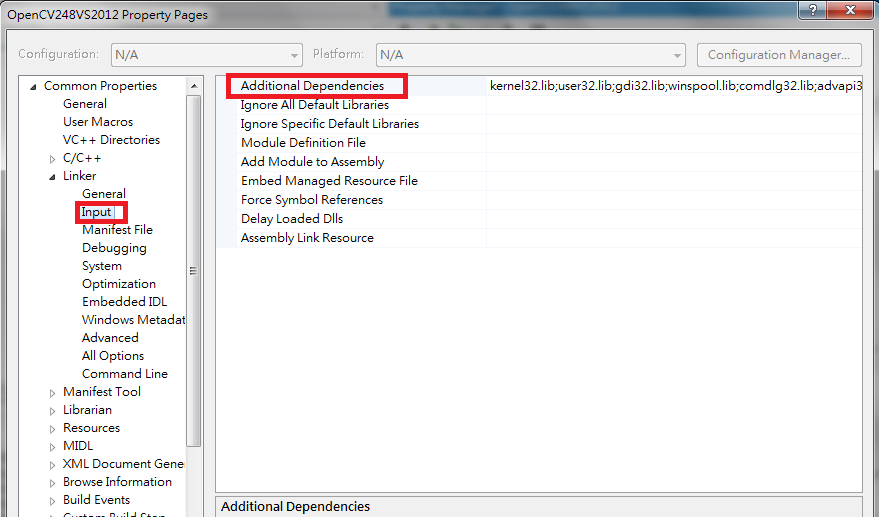Expand the Resources node
The width and height of the screenshot is (879, 517).
click(53, 429)
